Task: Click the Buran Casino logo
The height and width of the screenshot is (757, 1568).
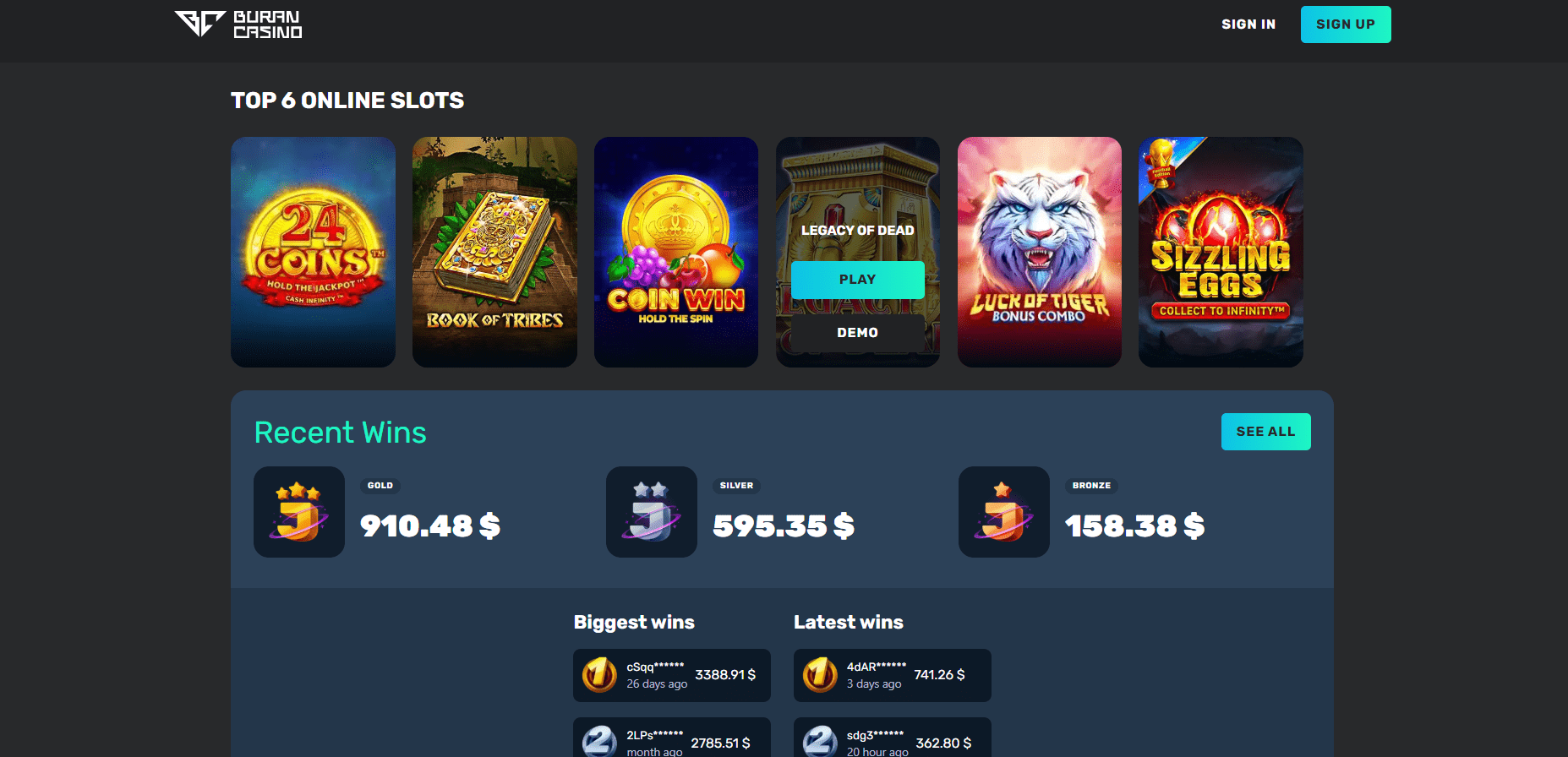Action: (x=238, y=25)
